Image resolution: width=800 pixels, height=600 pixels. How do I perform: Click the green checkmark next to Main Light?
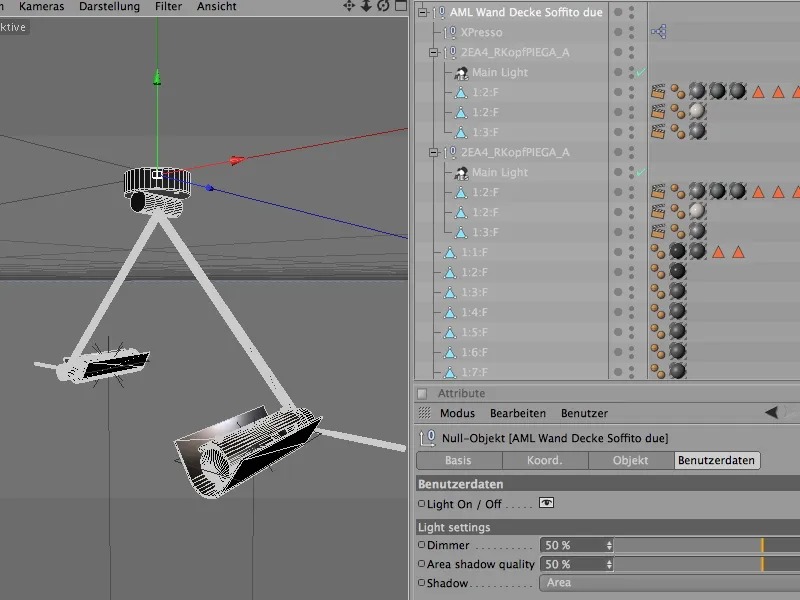coord(639,72)
